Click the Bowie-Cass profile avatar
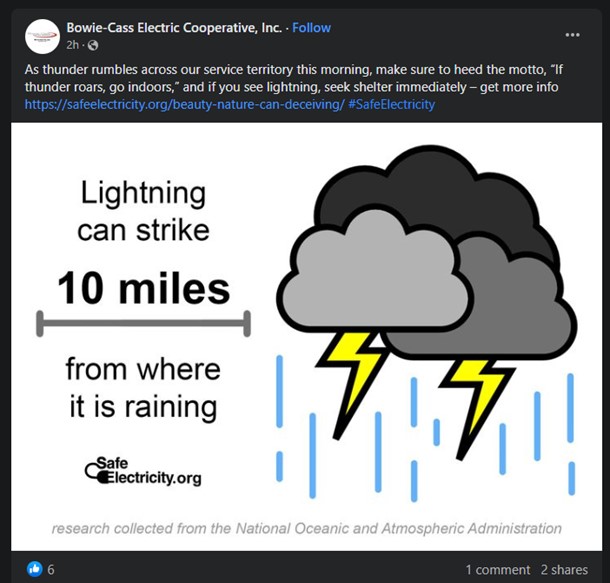The image size is (610, 583). [42, 36]
